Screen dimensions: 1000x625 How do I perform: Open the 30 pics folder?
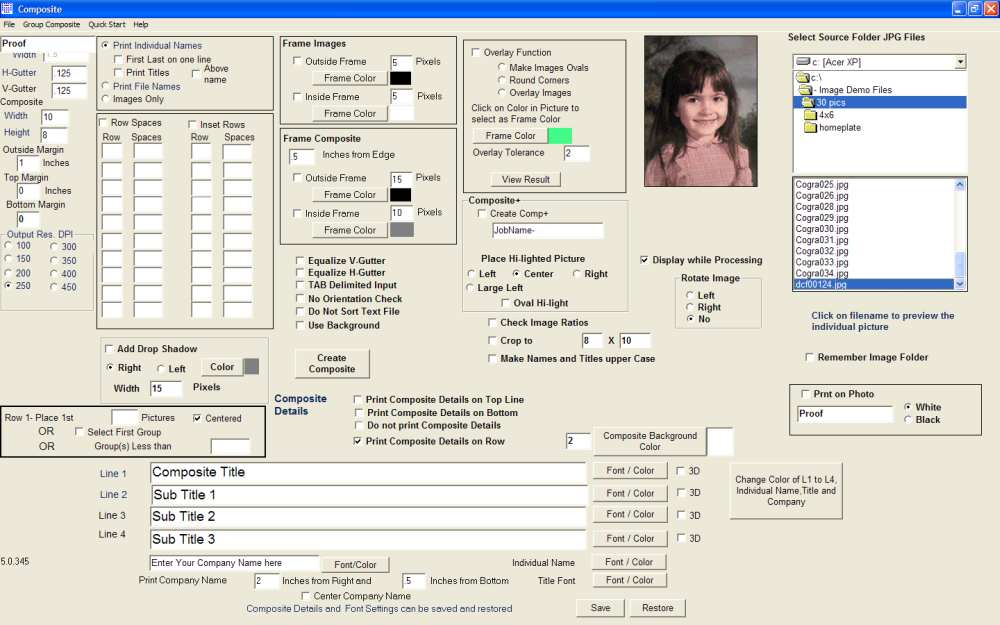[830, 102]
